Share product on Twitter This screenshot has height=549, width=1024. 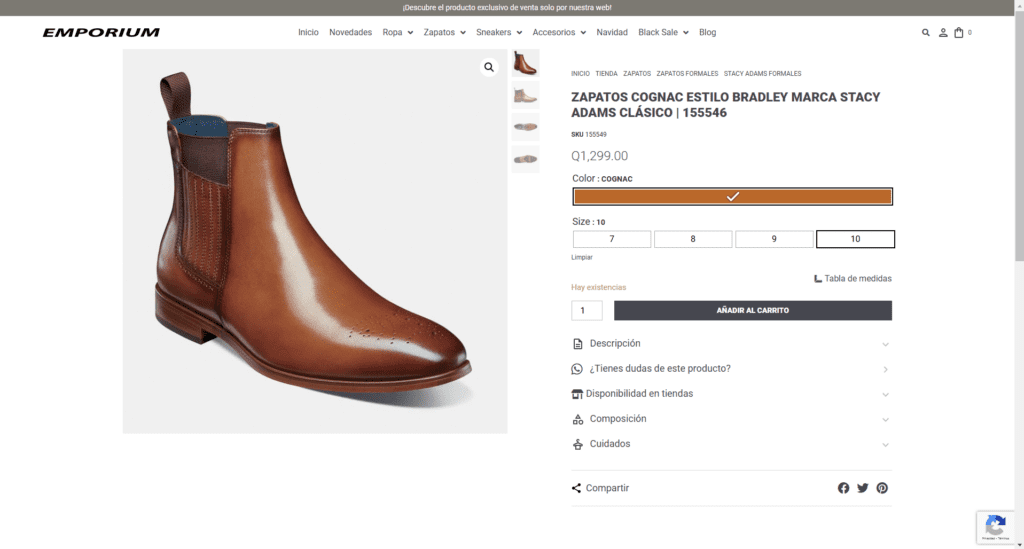click(863, 488)
